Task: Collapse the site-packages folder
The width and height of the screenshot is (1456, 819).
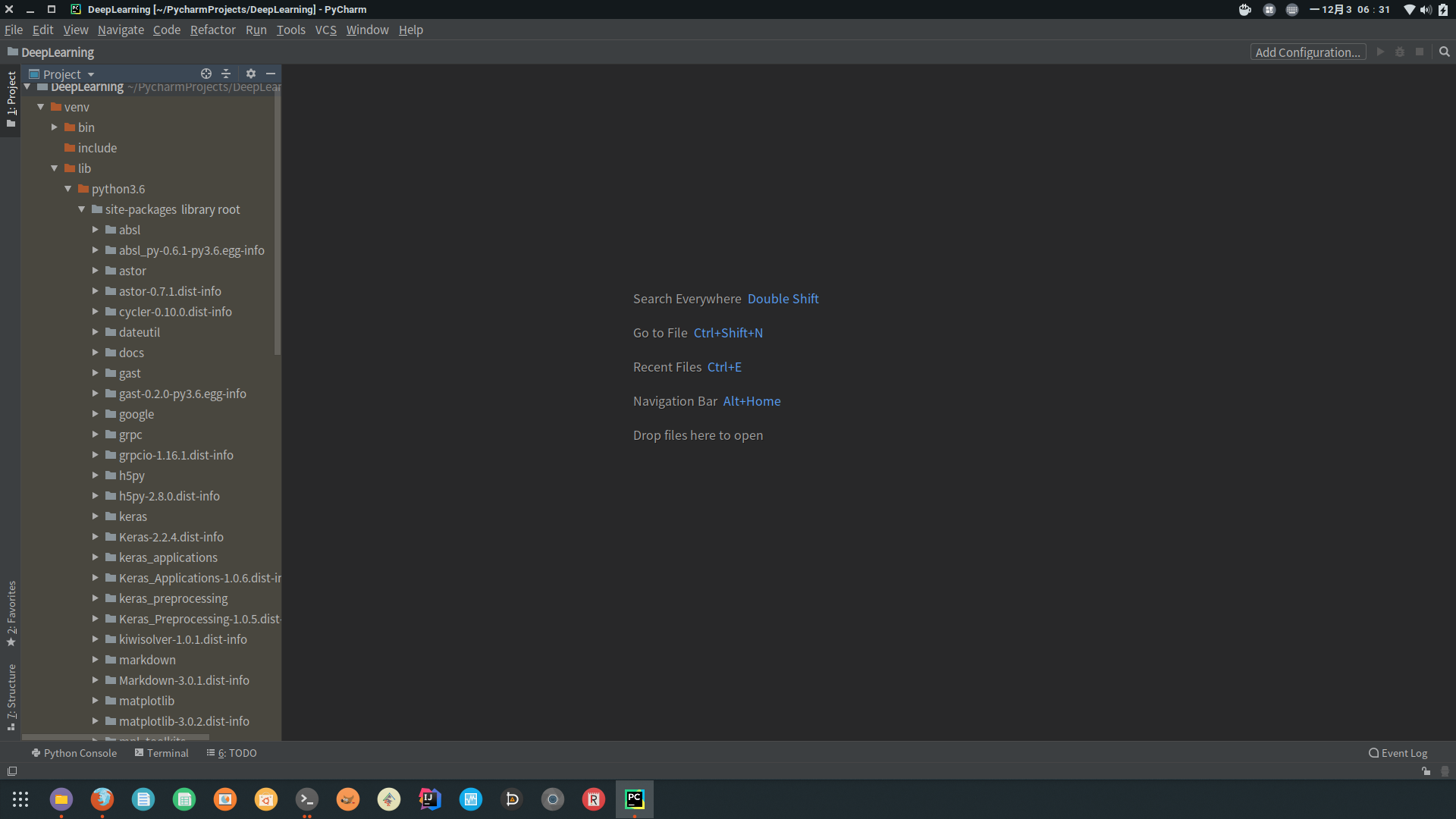Action: [x=82, y=209]
